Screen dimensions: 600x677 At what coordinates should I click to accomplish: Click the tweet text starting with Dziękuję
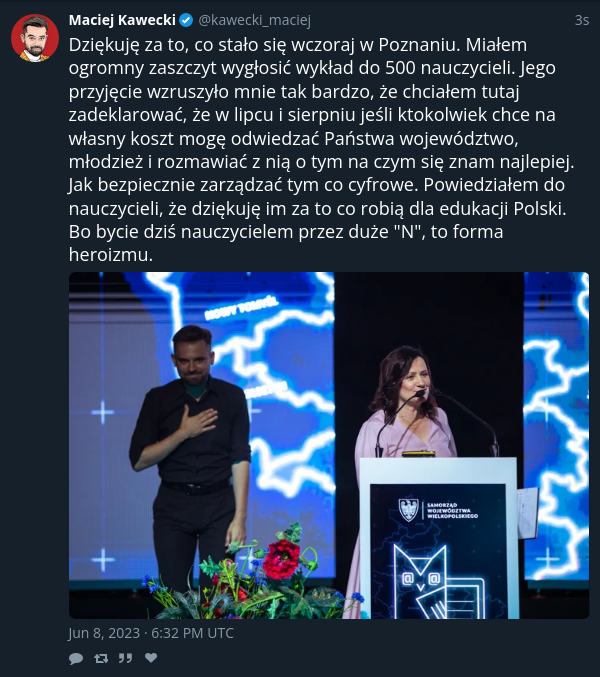pos(321,150)
